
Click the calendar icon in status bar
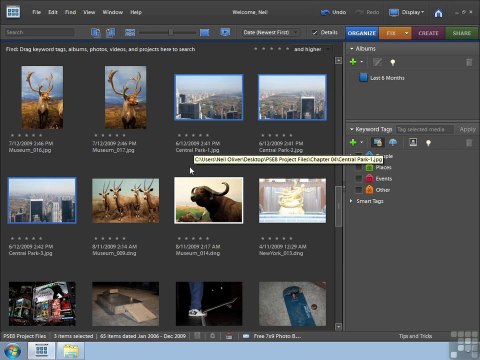point(229,336)
